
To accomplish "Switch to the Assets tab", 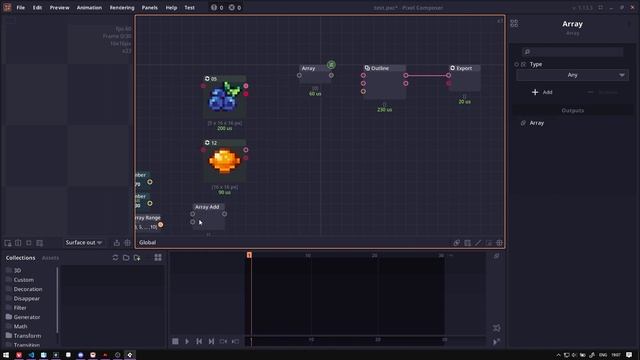I will (50, 258).
